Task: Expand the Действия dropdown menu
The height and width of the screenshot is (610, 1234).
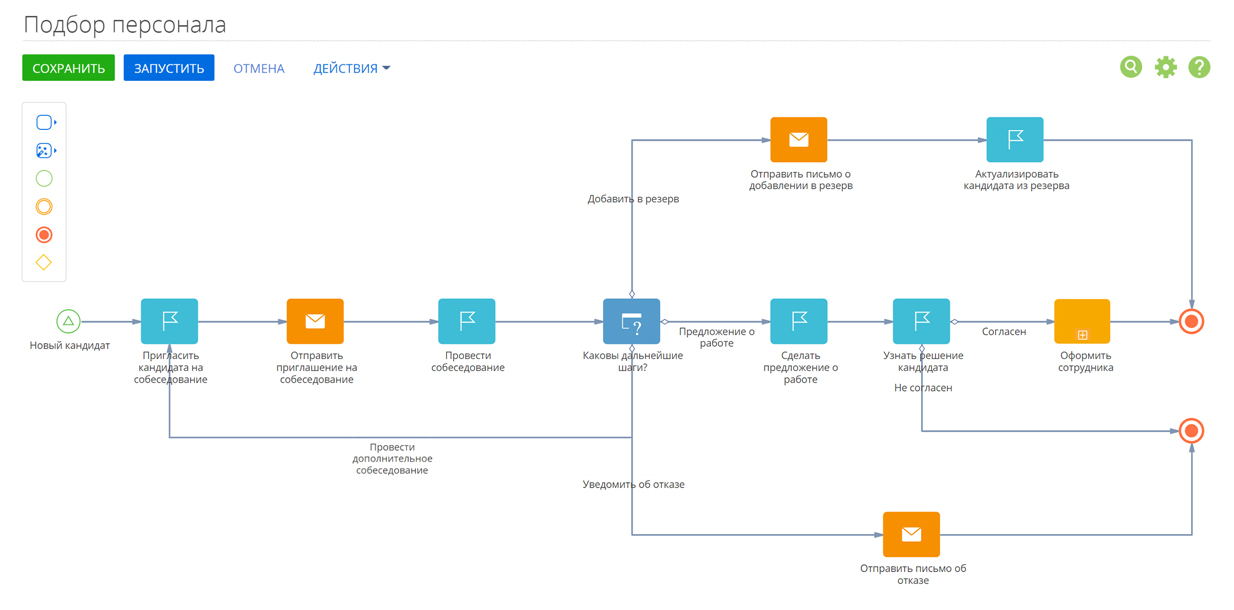Action: (x=351, y=68)
